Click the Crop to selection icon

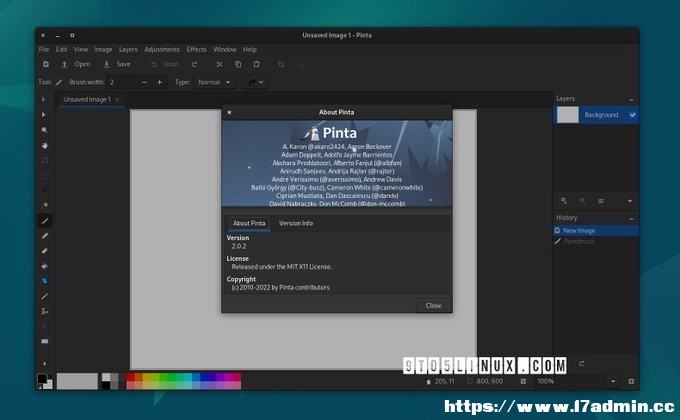pyautogui.click(x=281, y=64)
